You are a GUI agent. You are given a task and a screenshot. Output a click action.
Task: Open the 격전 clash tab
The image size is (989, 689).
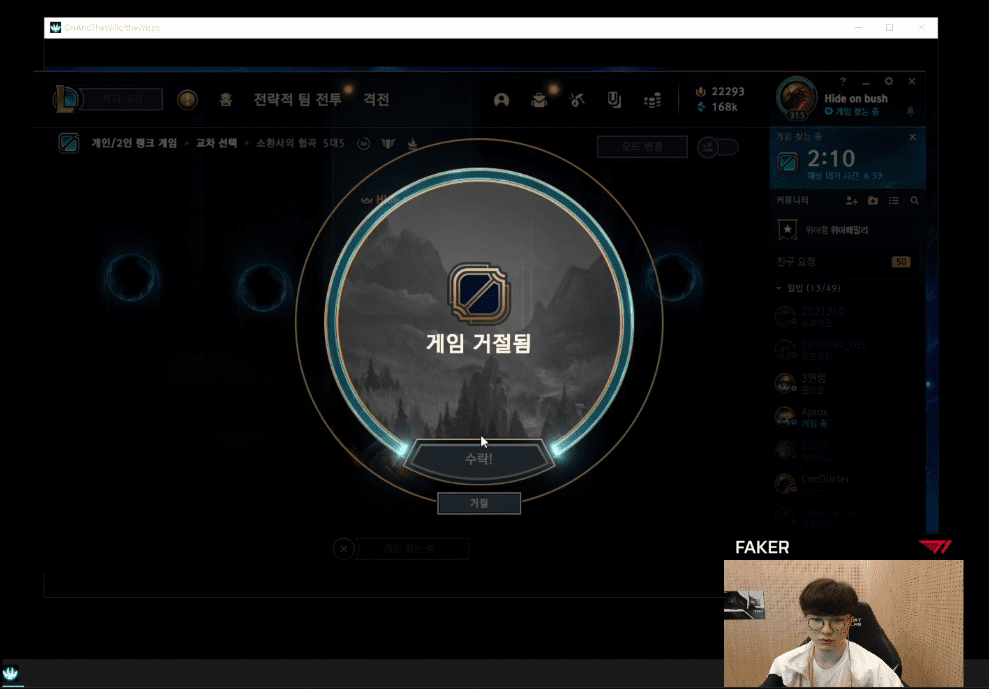[x=376, y=99]
